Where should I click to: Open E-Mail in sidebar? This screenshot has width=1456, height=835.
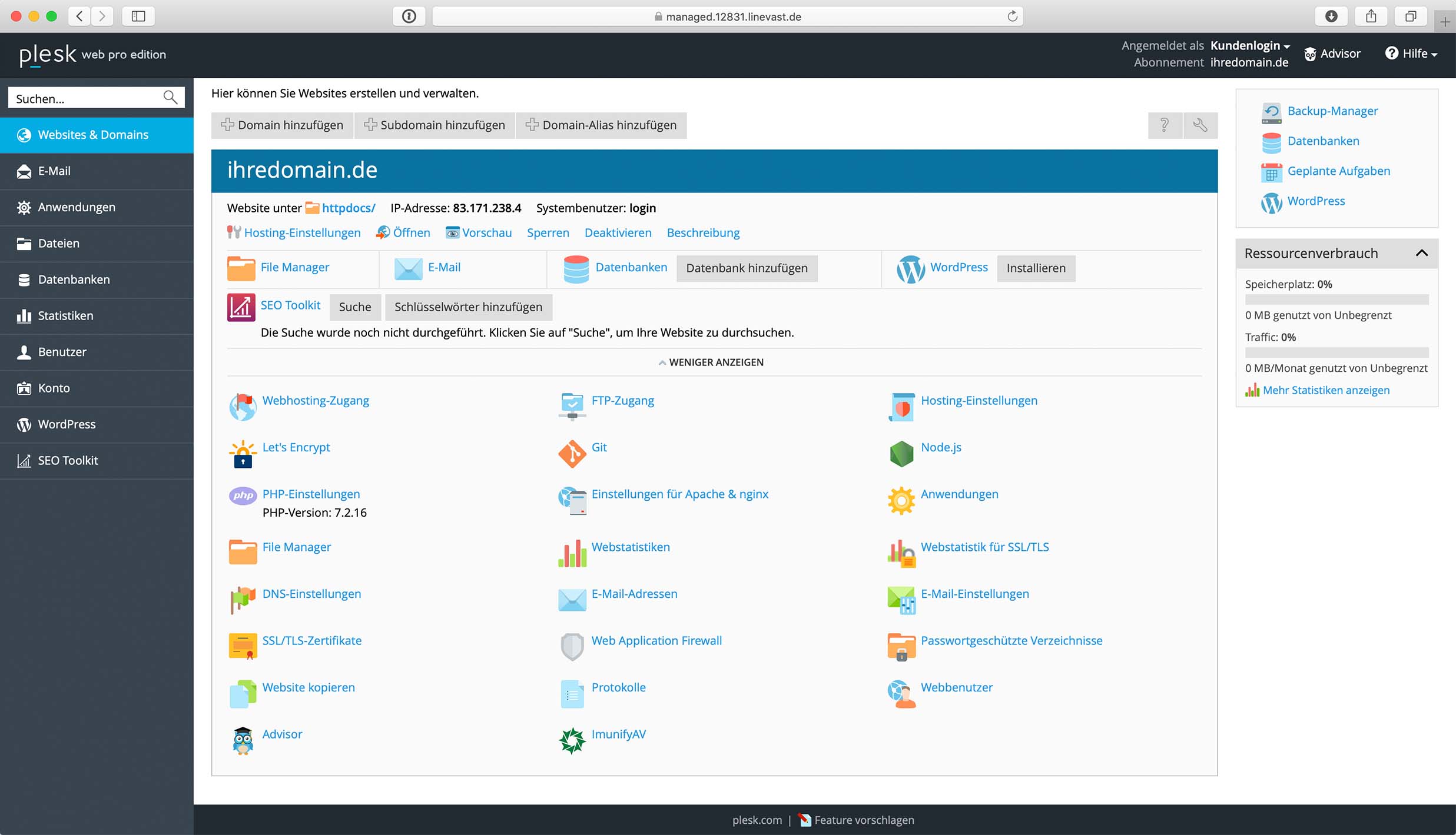pyautogui.click(x=97, y=171)
